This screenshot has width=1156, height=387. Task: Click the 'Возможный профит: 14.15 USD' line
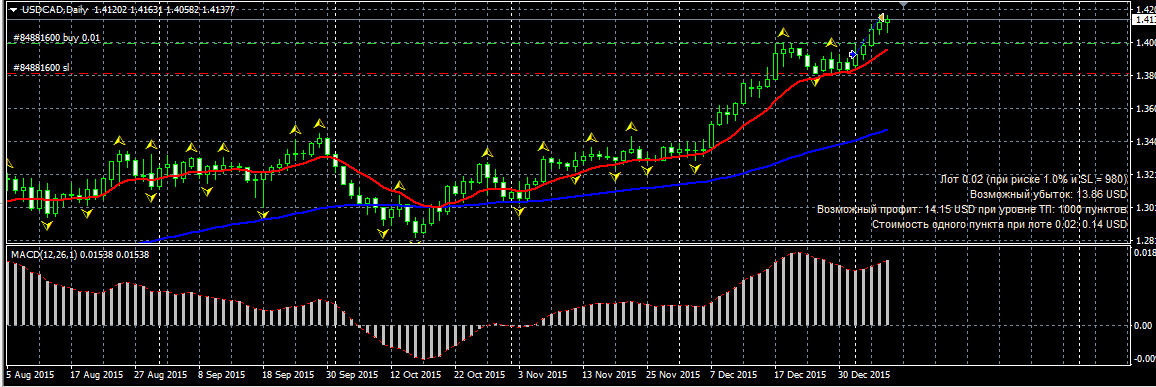pyautogui.click(x=972, y=210)
